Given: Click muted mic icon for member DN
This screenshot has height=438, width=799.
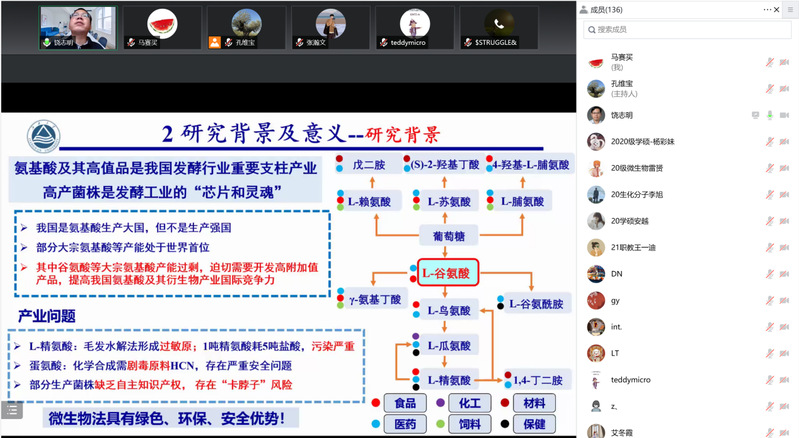Looking at the screenshot, I should tap(771, 274).
